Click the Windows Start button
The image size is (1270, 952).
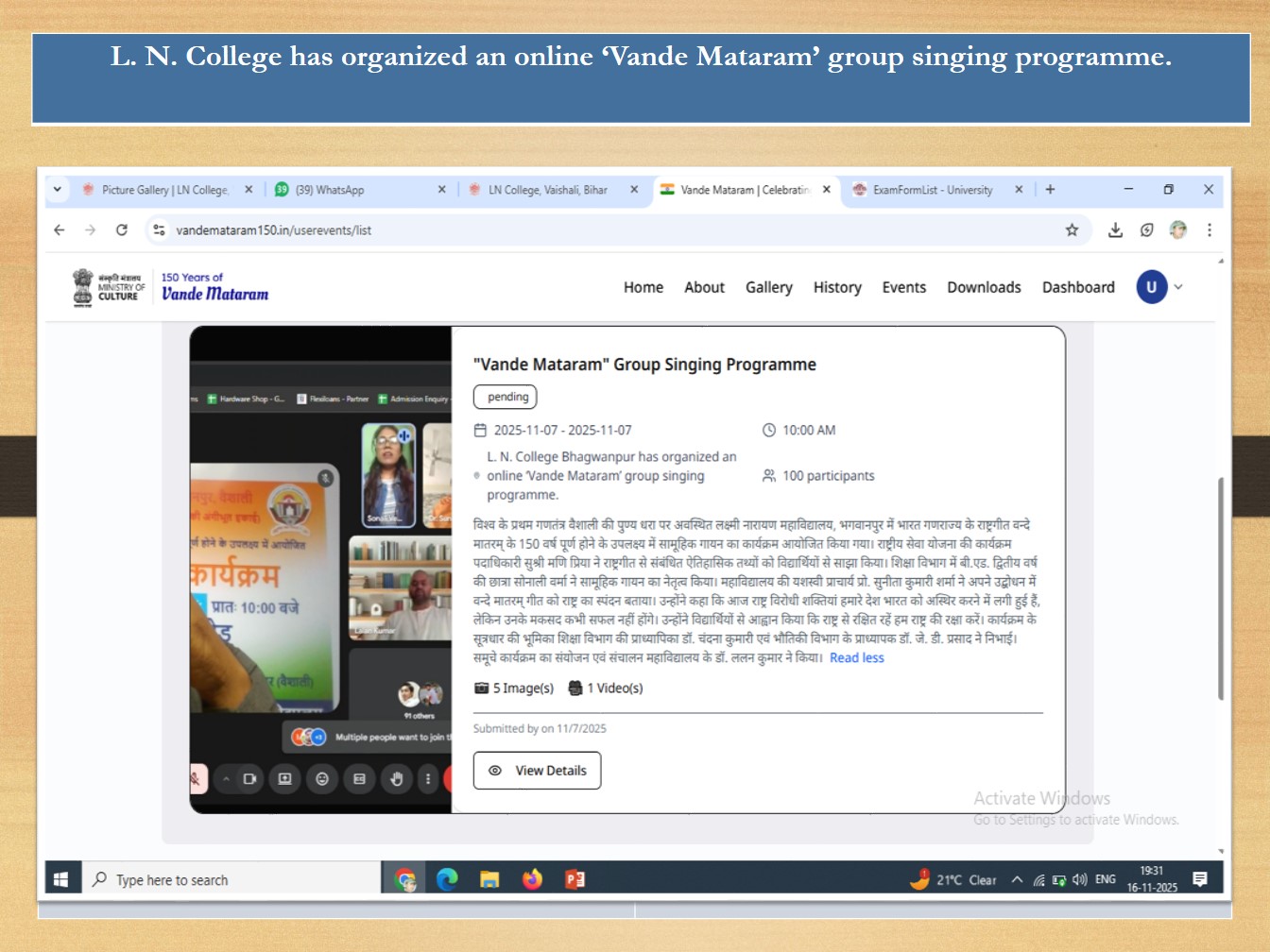coord(60,879)
